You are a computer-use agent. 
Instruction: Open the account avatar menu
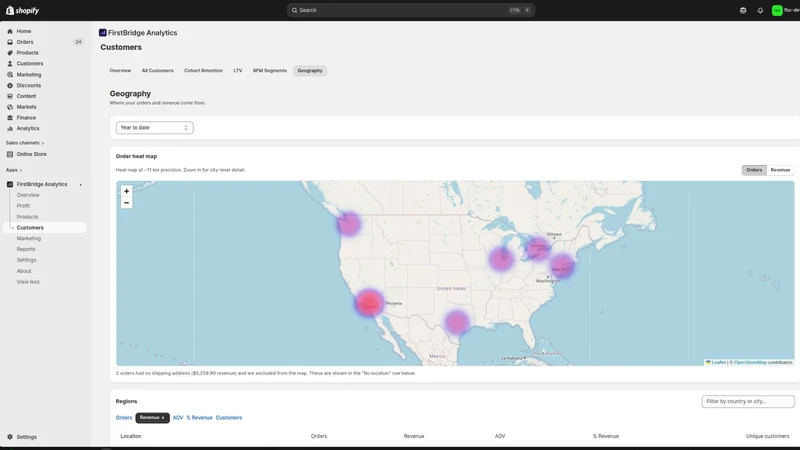(x=777, y=10)
